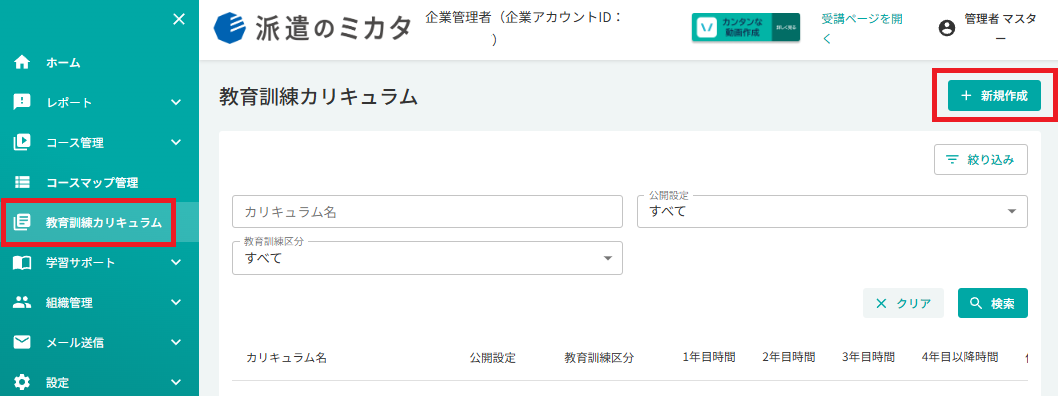Click the 教育訓練カリキュラム page heading
The width and height of the screenshot is (1058, 396).
pyautogui.click(x=318, y=97)
